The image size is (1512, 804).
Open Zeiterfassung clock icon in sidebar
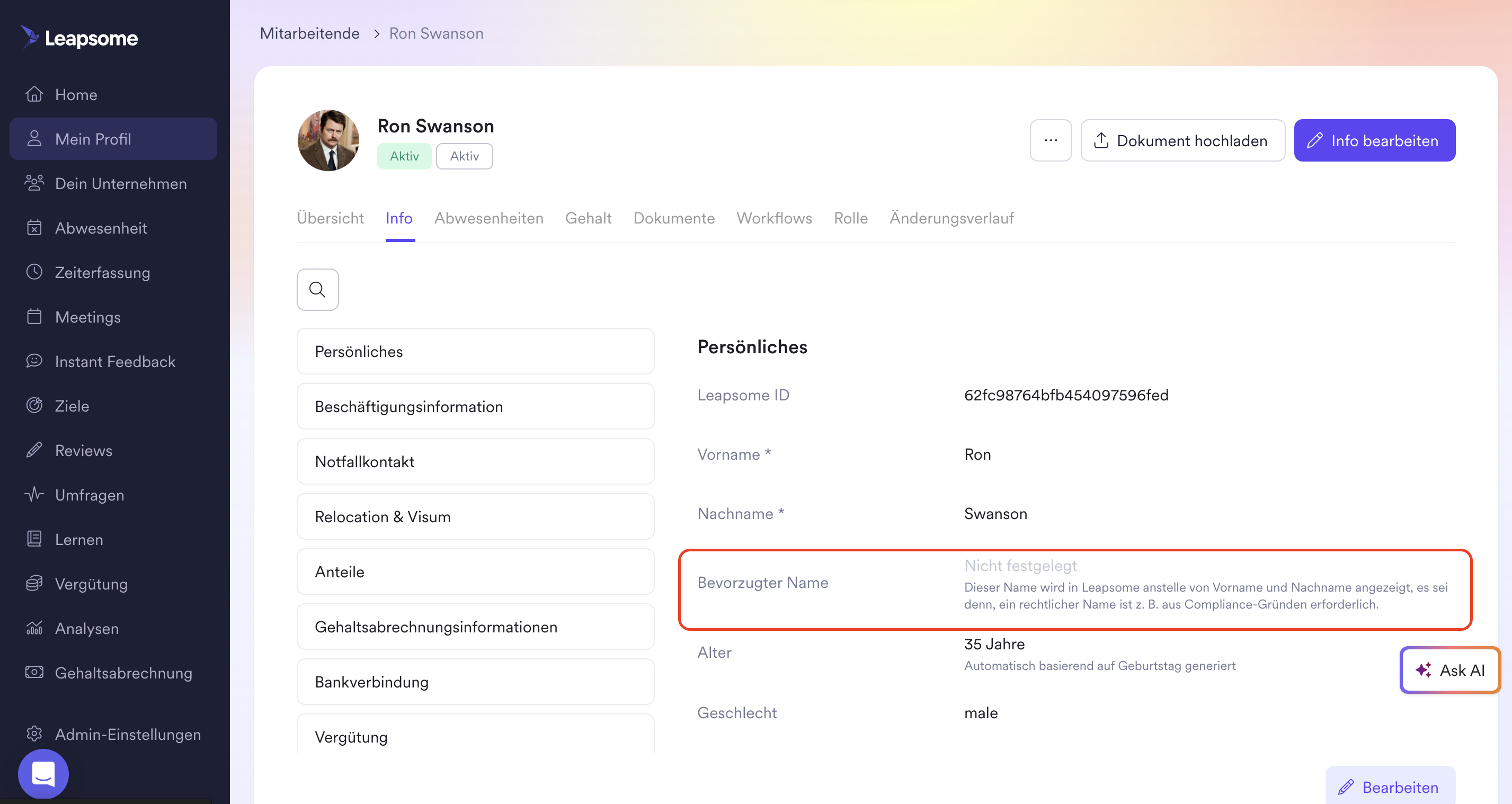(x=34, y=272)
